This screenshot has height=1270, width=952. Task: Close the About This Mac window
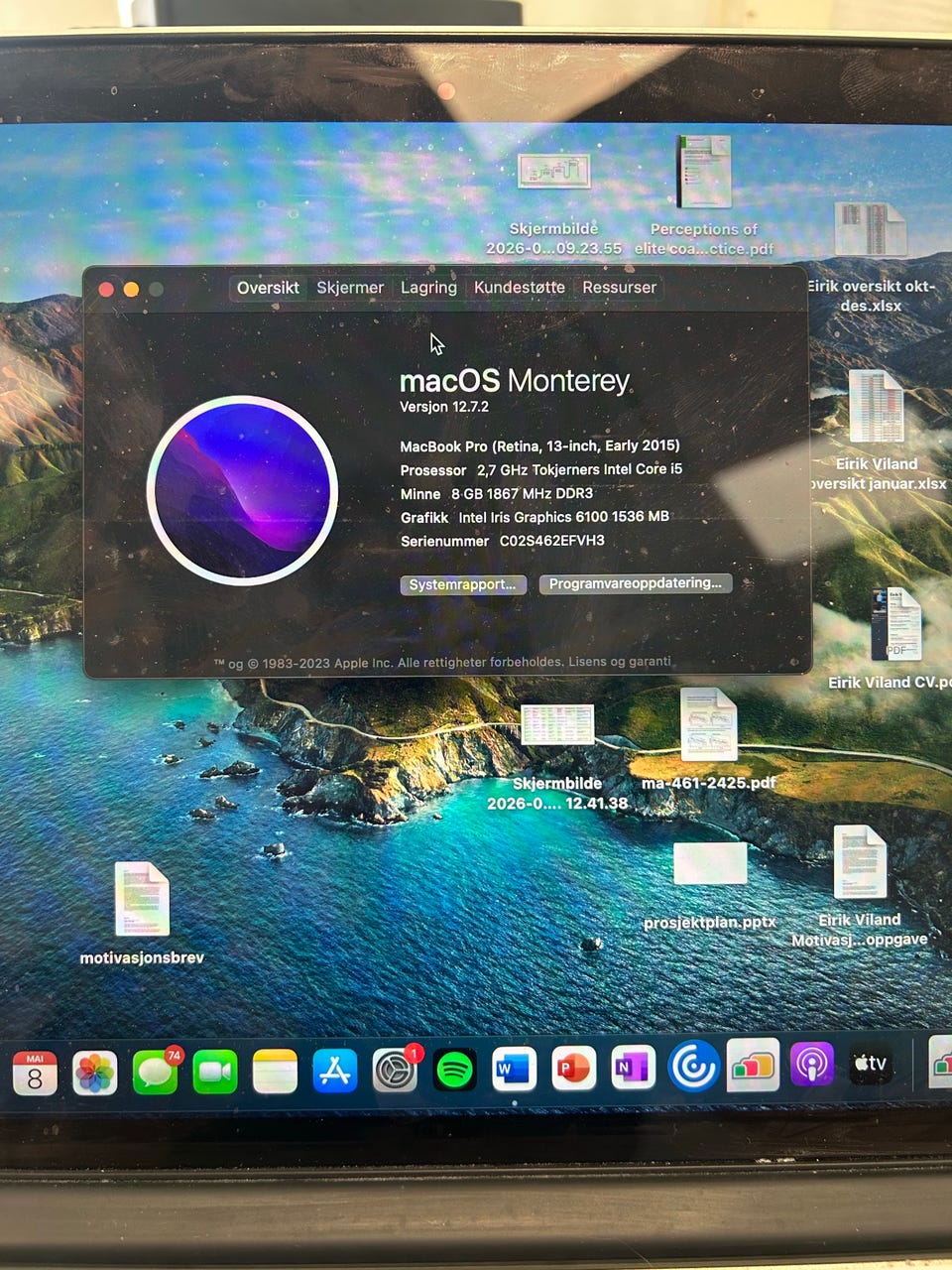point(106,289)
